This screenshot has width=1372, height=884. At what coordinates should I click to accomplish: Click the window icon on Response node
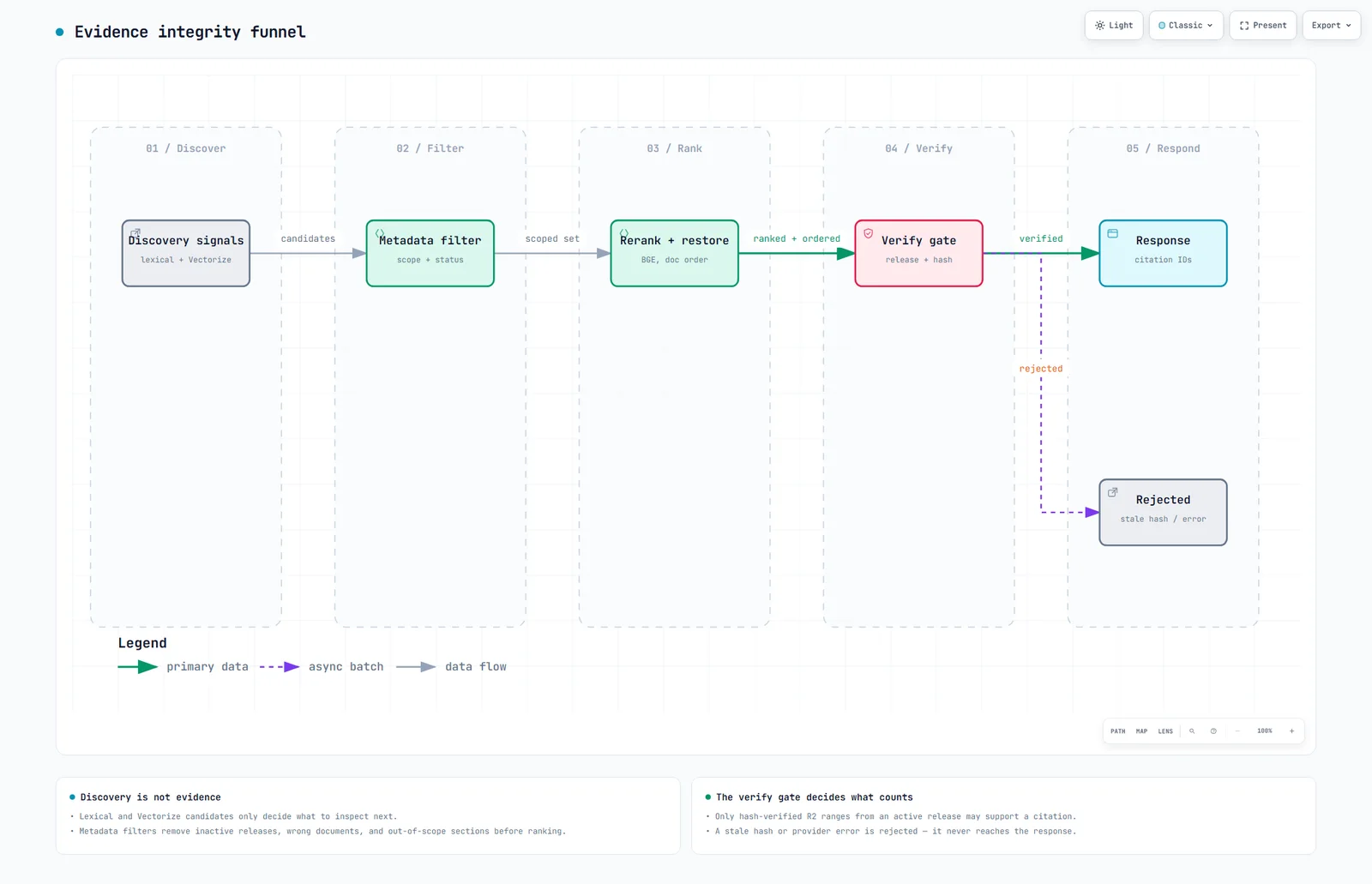pos(1113,233)
